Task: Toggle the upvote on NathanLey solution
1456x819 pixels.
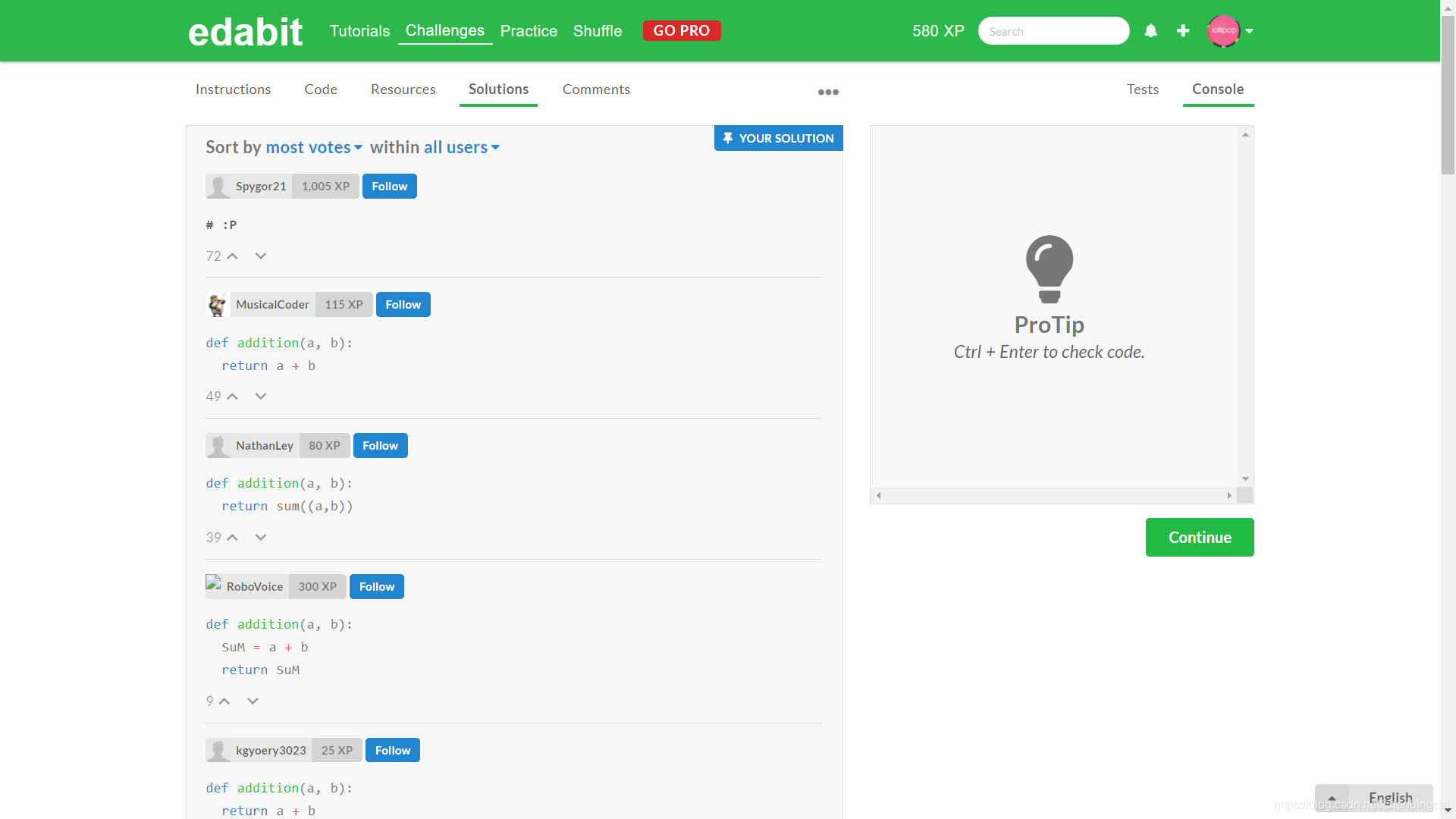Action: [232, 537]
